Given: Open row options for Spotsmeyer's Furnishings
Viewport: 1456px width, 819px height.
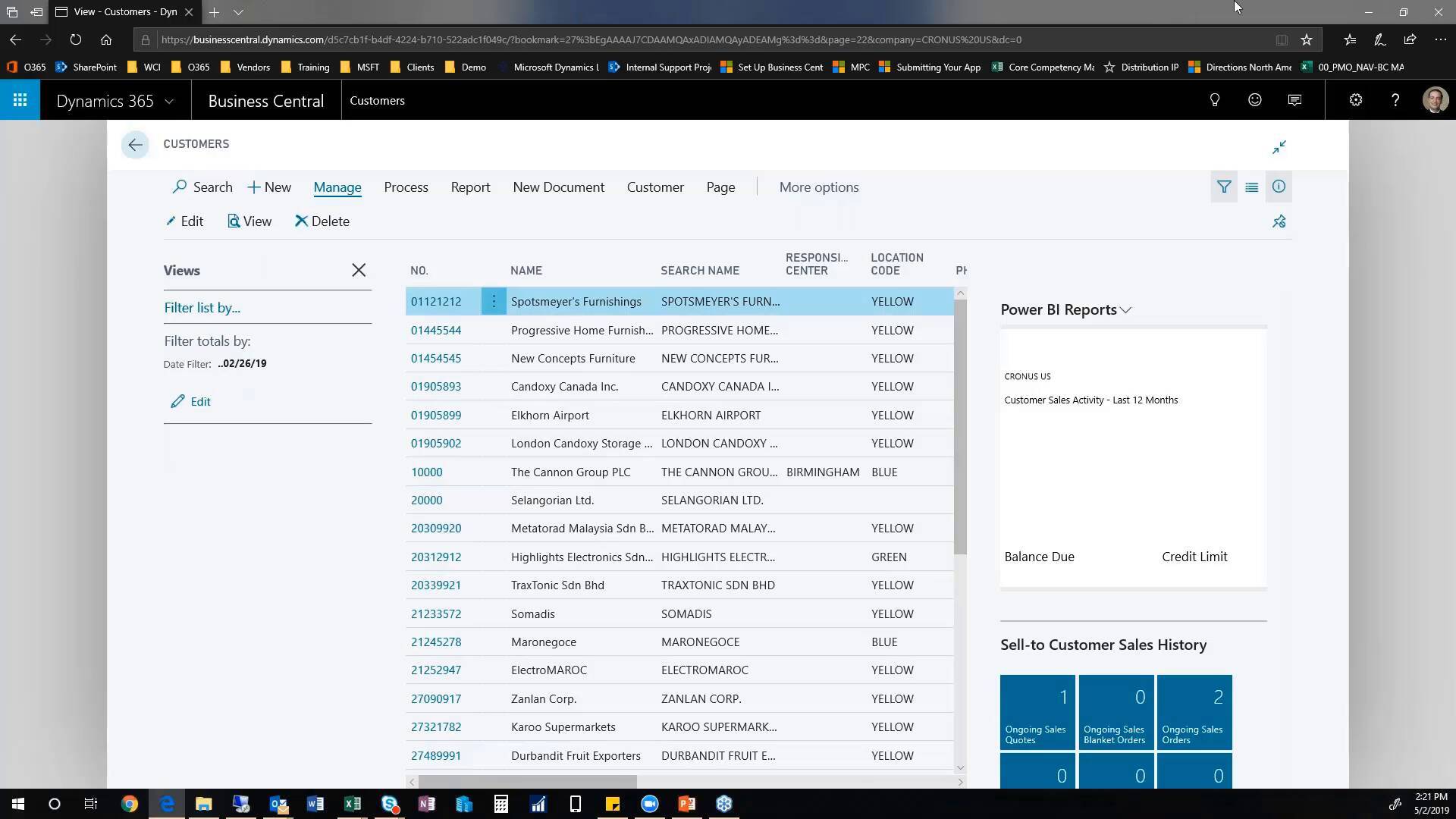Looking at the screenshot, I should (x=493, y=301).
